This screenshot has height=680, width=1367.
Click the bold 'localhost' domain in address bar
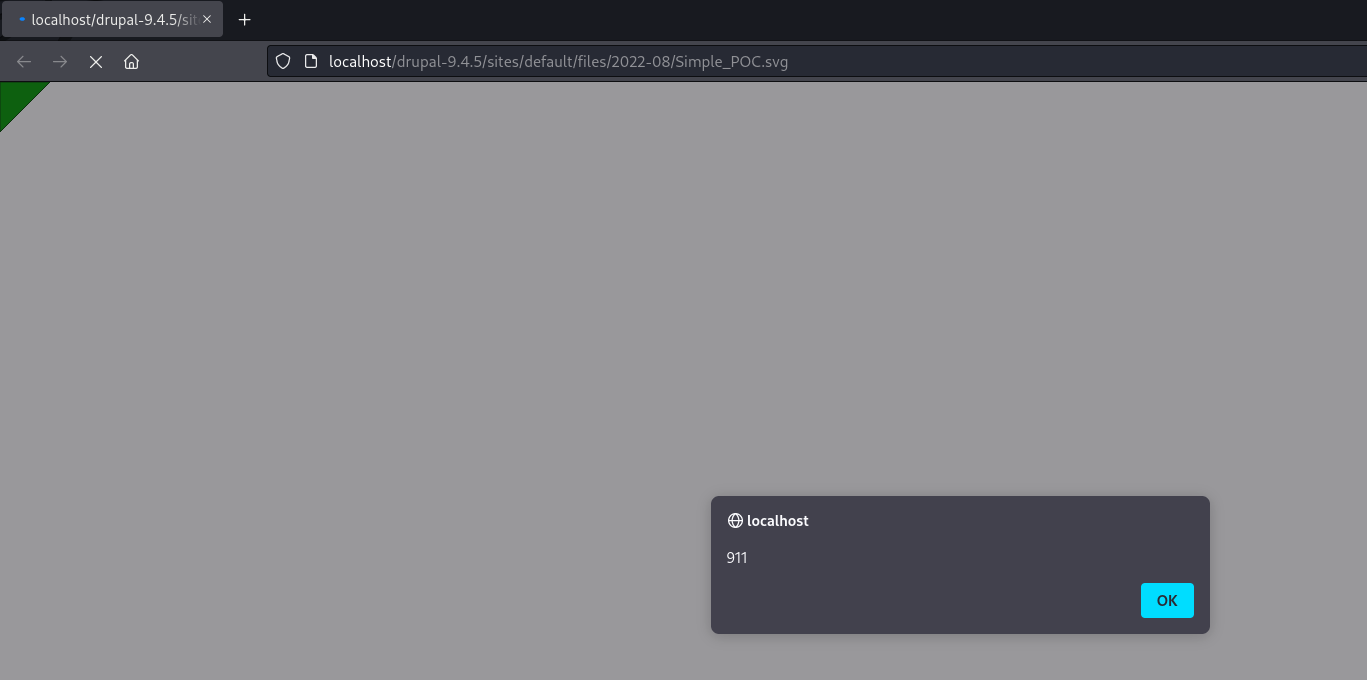[360, 62]
